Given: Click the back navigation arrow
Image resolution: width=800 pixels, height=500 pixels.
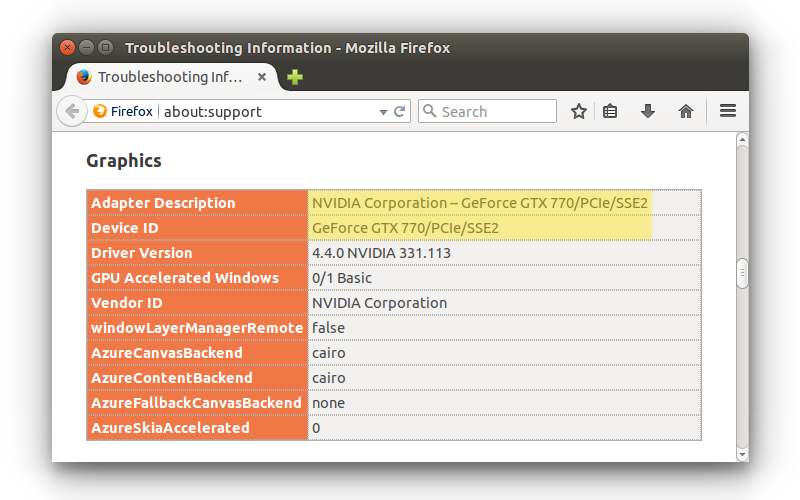Looking at the screenshot, I should coord(72,111).
